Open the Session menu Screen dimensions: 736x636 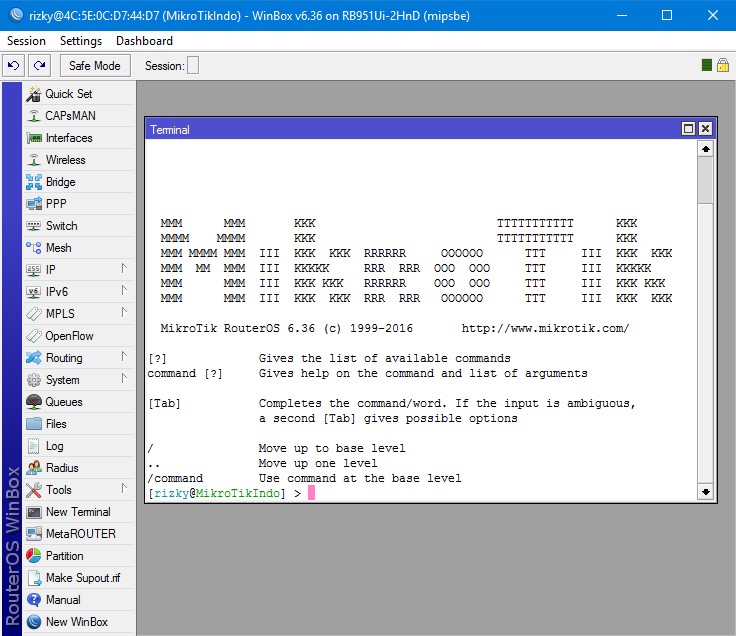click(26, 41)
